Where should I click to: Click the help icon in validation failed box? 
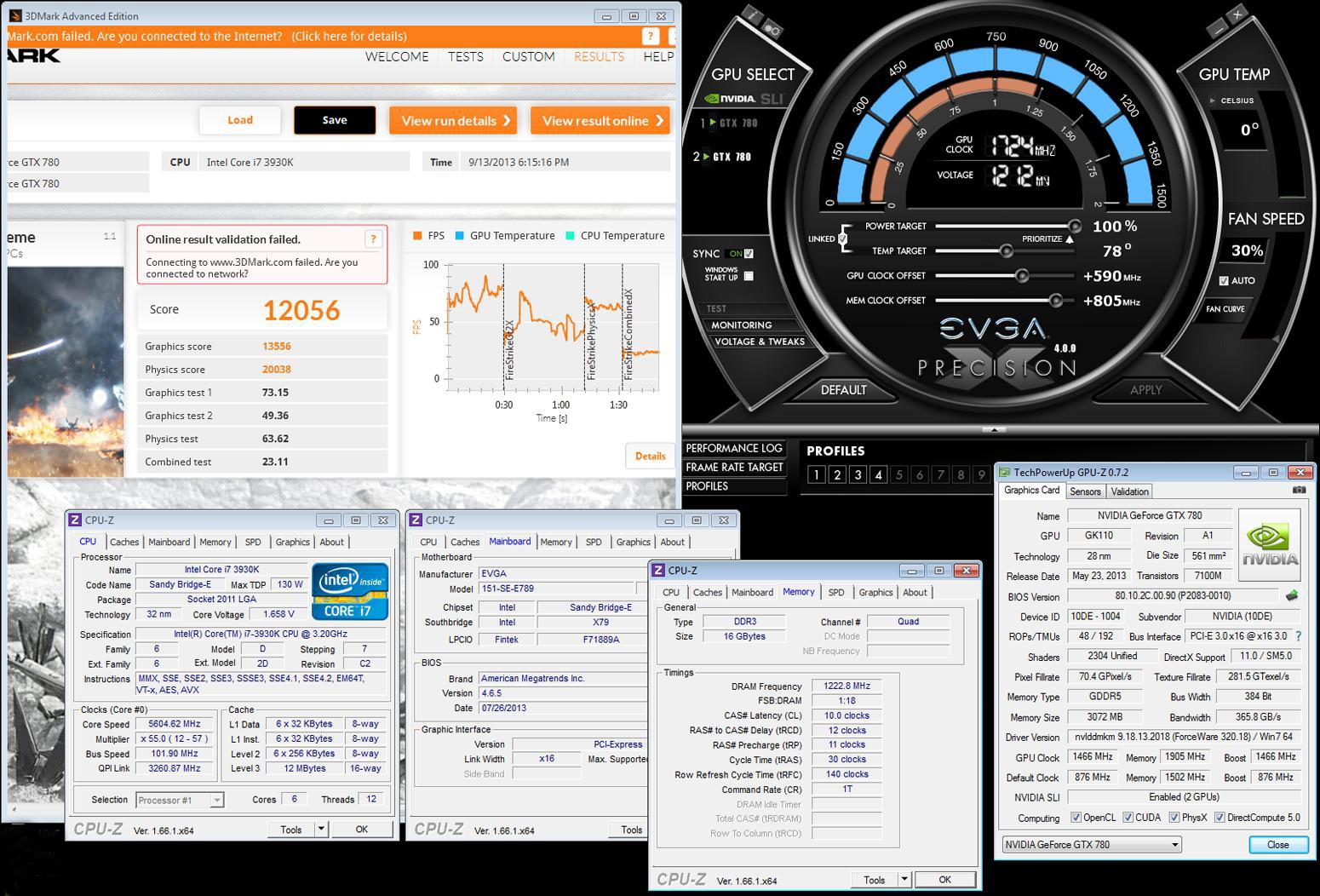click(x=373, y=239)
